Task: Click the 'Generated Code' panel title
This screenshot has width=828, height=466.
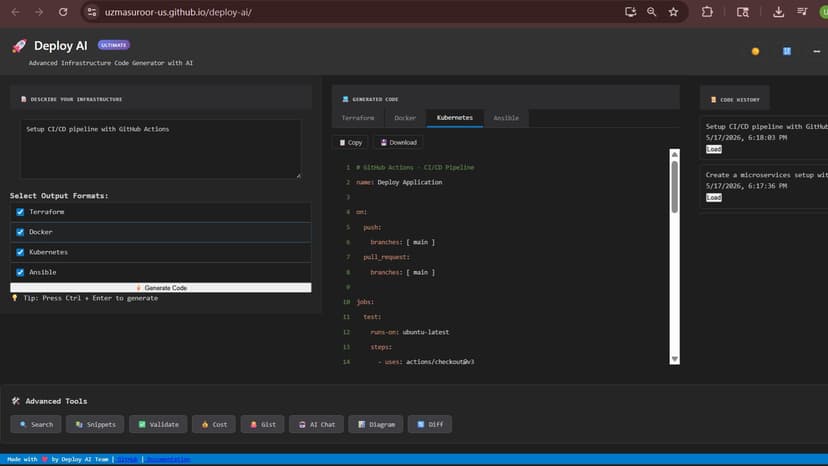Action: [375, 99]
